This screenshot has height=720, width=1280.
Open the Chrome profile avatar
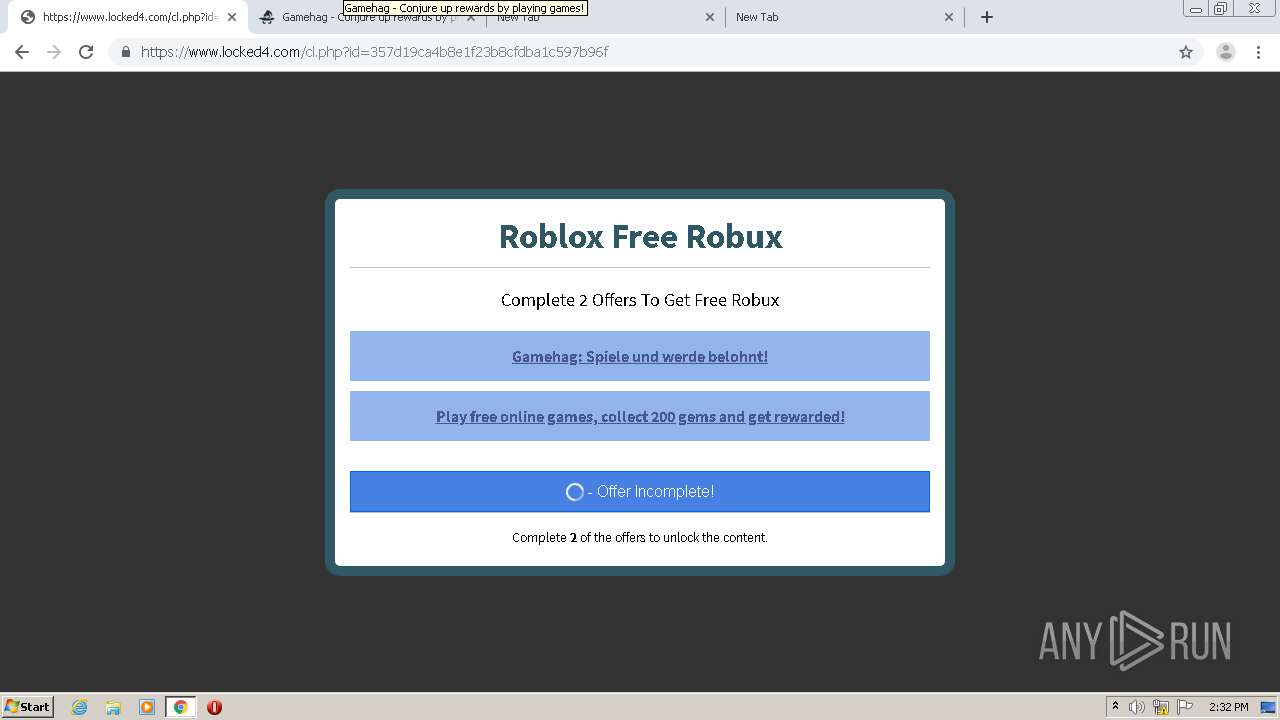[1226, 52]
